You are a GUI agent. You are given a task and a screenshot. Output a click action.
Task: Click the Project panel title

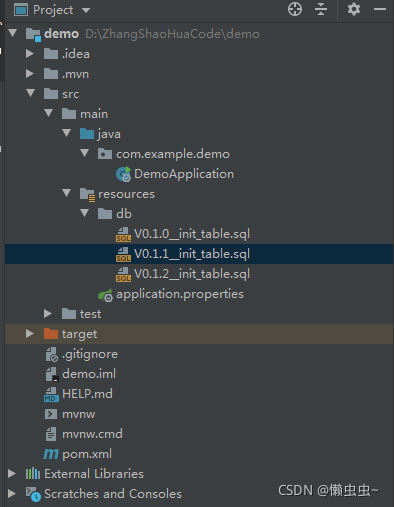pyautogui.click(x=53, y=10)
